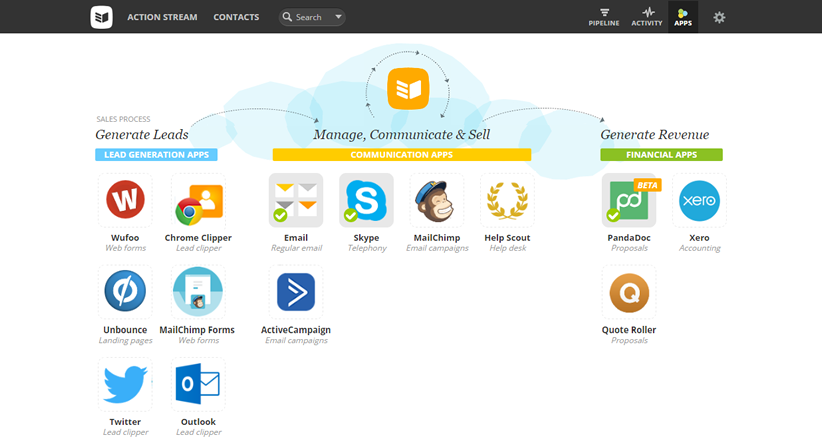
Task: Select the Skype telephony icon
Action: pos(366,200)
